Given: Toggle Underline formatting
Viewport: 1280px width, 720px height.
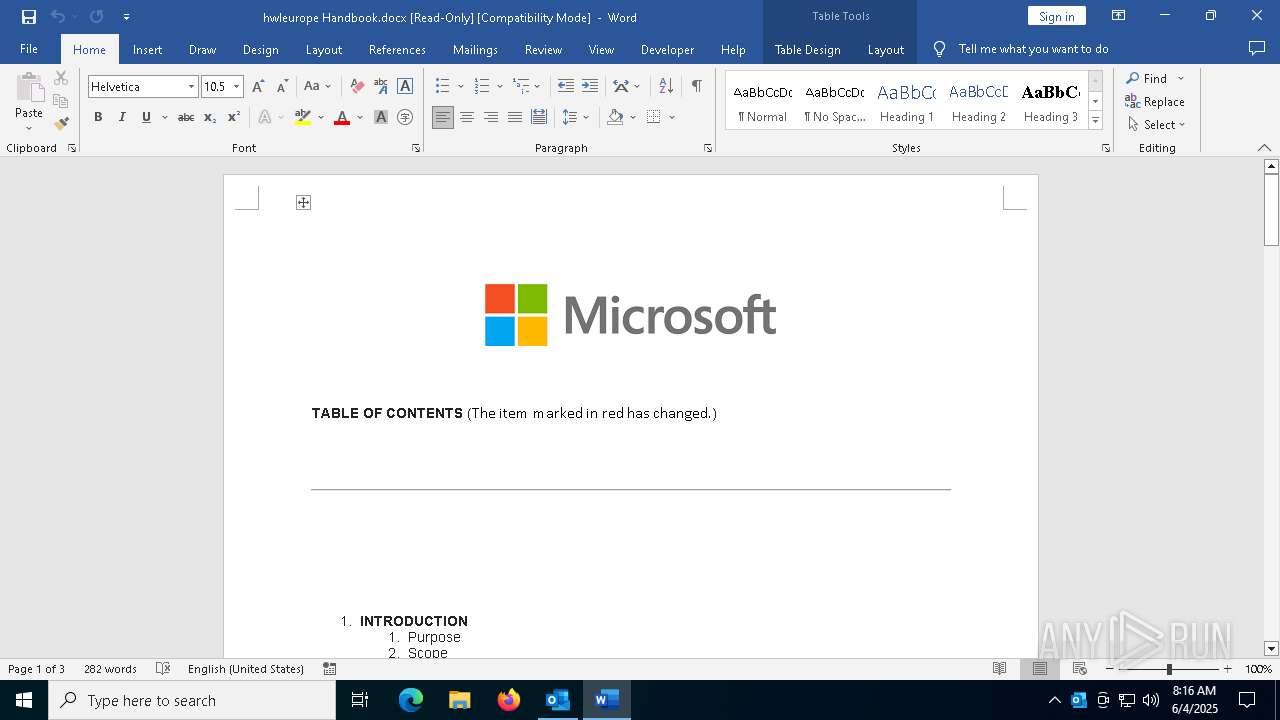Looking at the screenshot, I should click(x=146, y=117).
